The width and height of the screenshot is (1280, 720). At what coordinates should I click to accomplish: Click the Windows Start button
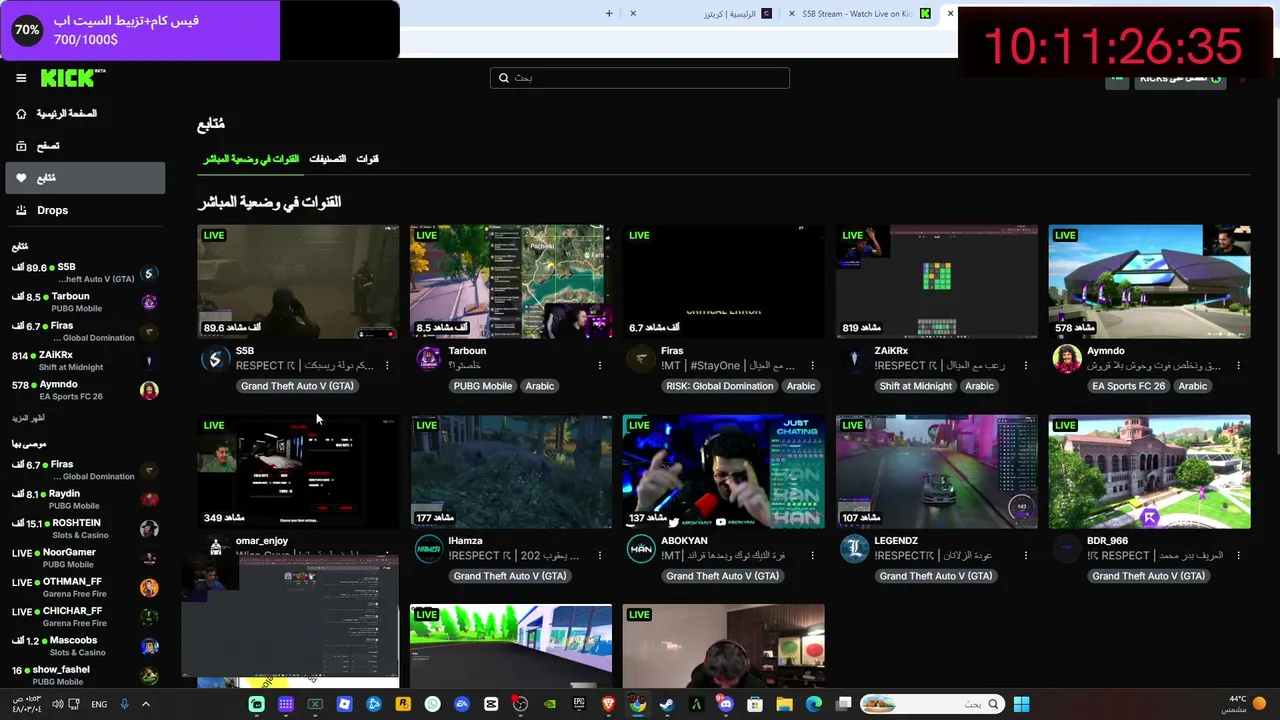coord(1021,704)
